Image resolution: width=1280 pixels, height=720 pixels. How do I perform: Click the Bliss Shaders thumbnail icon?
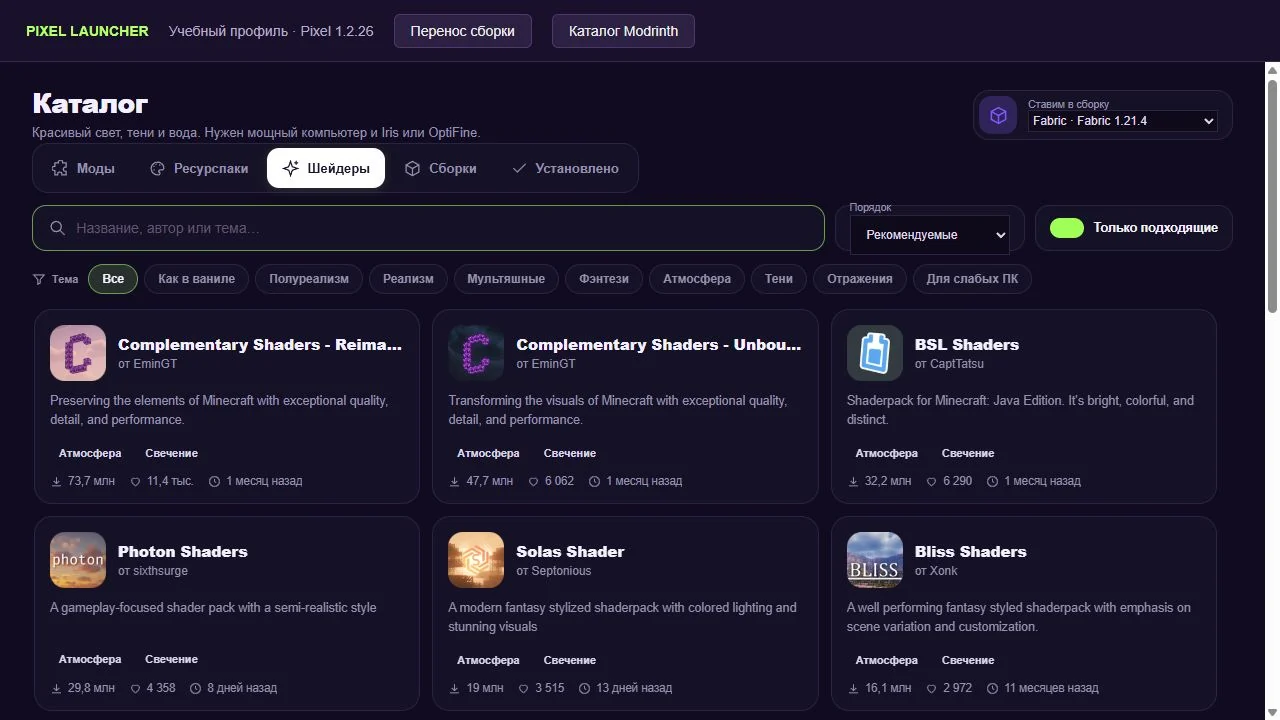point(875,560)
